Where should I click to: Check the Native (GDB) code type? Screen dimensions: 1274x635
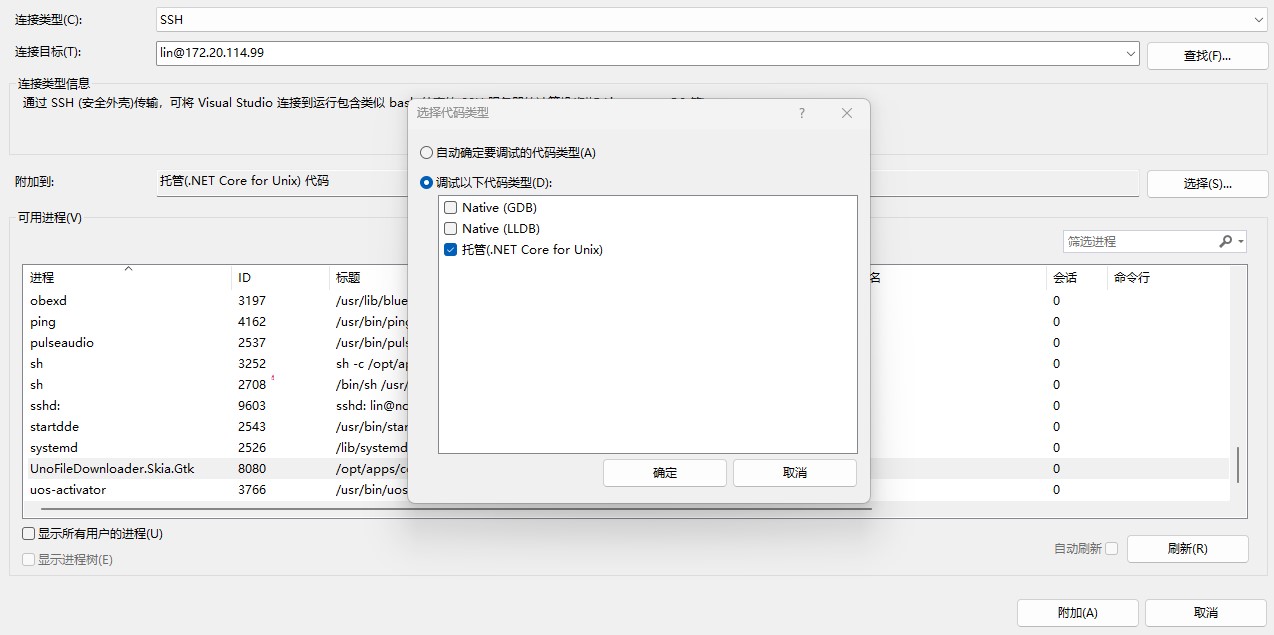click(450, 207)
